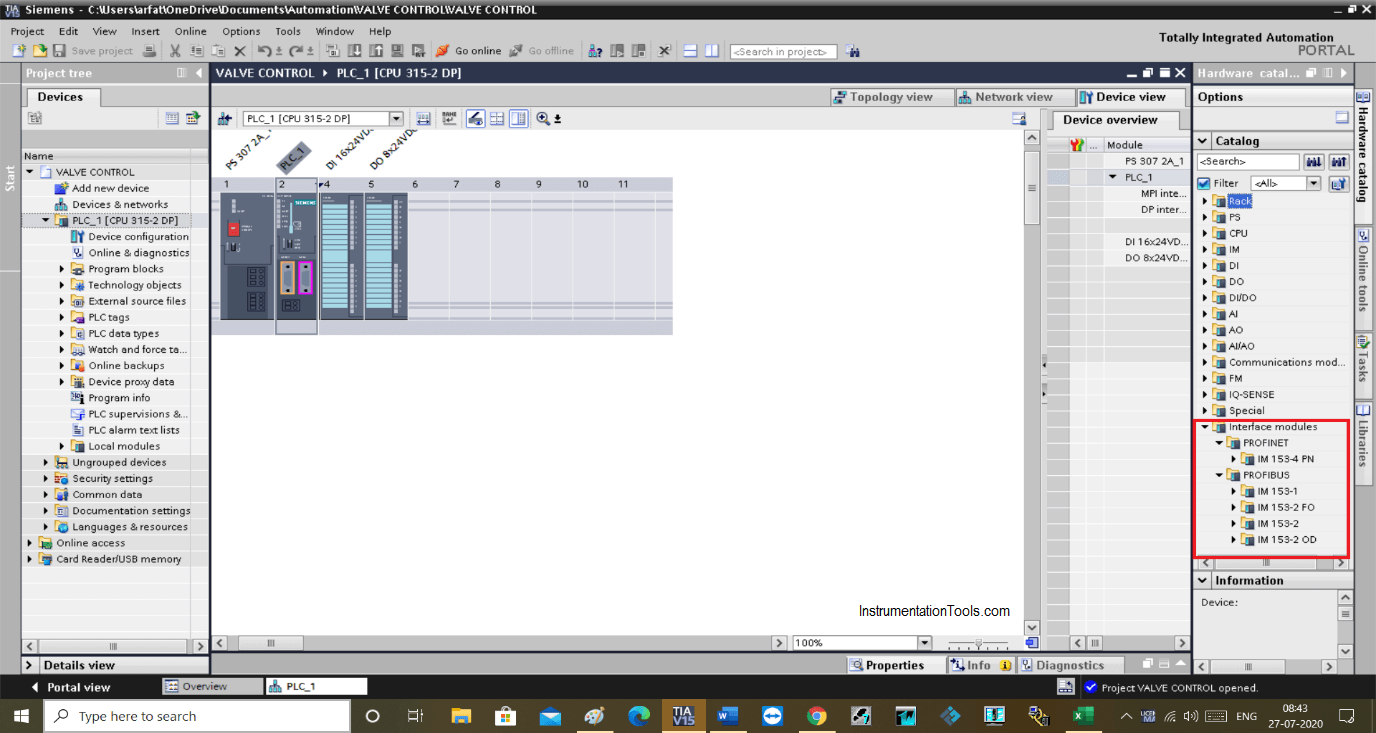Collapse the Information section
1376x733 pixels.
click(x=1204, y=580)
